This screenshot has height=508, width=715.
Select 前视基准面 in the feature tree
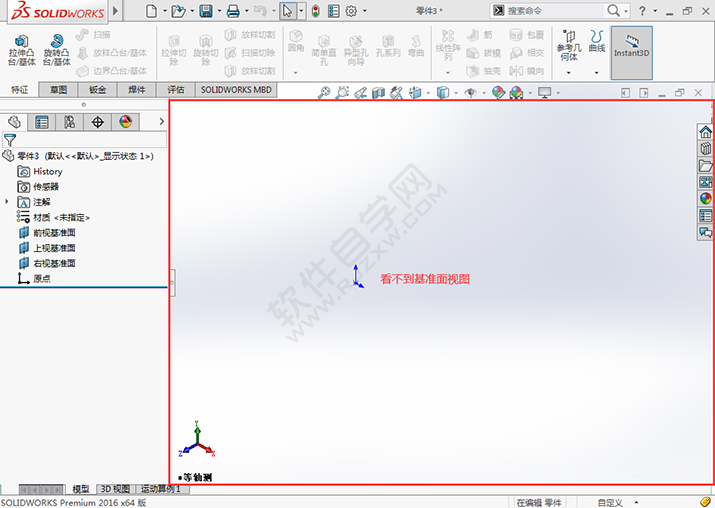pyautogui.click(x=54, y=233)
